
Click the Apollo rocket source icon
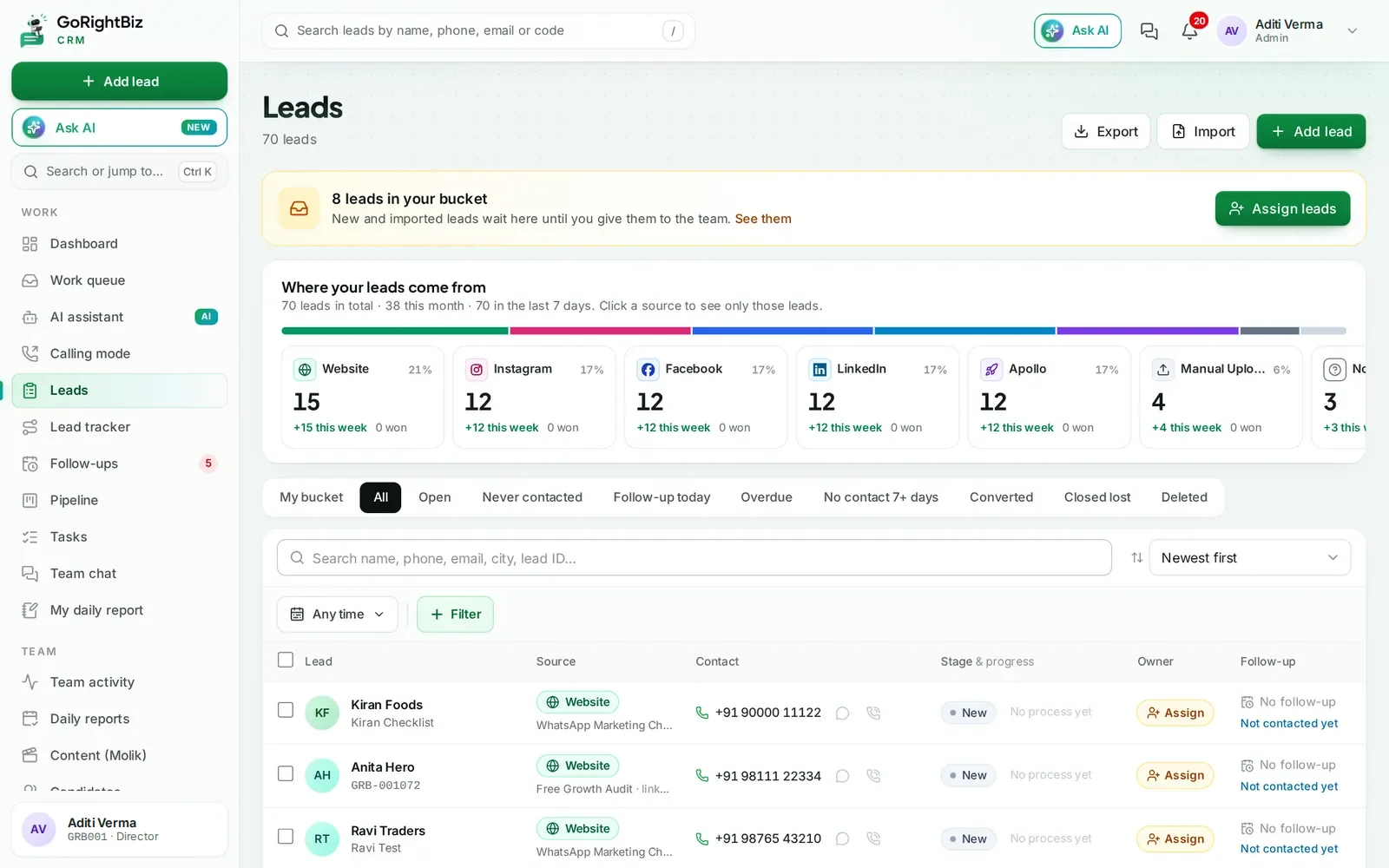(991, 370)
